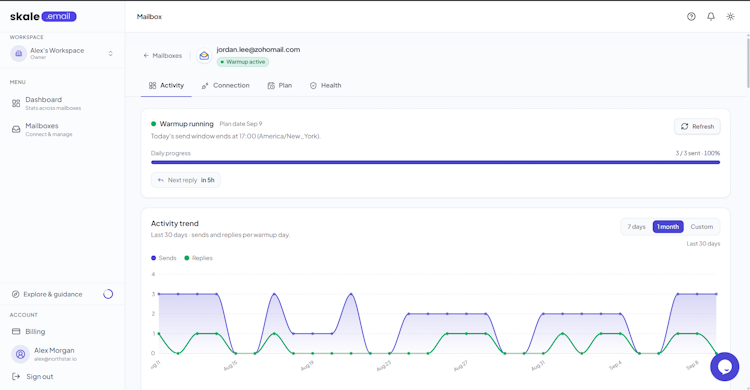
Task: Click the Daily progress bar
Action: (435, 162)
